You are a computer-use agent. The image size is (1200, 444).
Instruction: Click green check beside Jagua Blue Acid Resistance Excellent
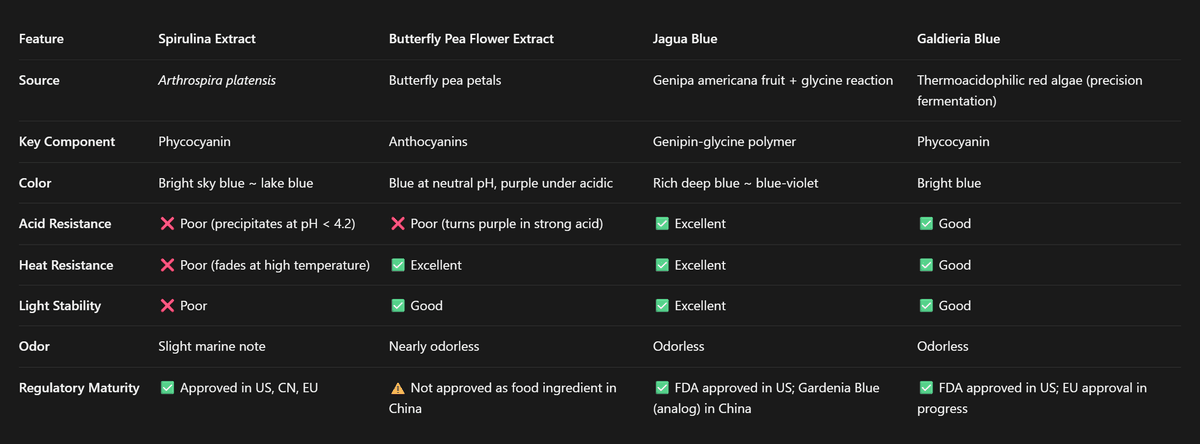(x=661, y=224)
